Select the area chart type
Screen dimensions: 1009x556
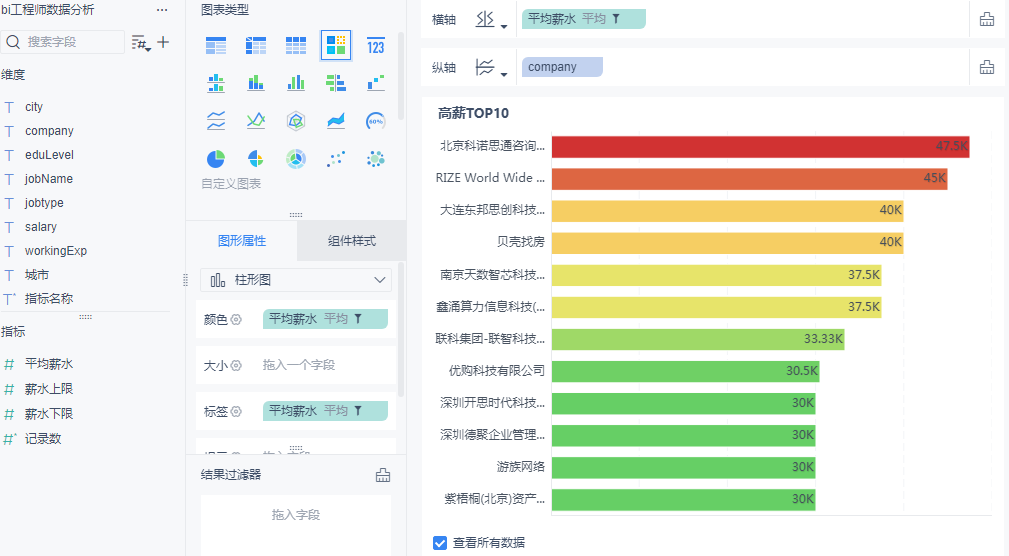point(336,120)
